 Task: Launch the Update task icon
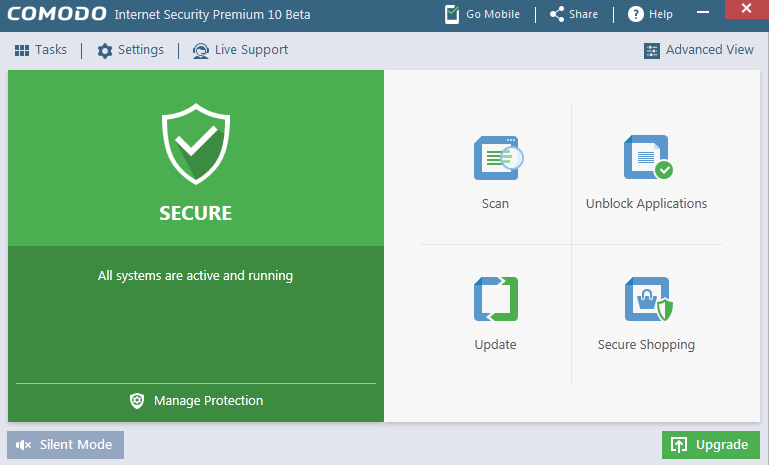[x=496, y=299]
